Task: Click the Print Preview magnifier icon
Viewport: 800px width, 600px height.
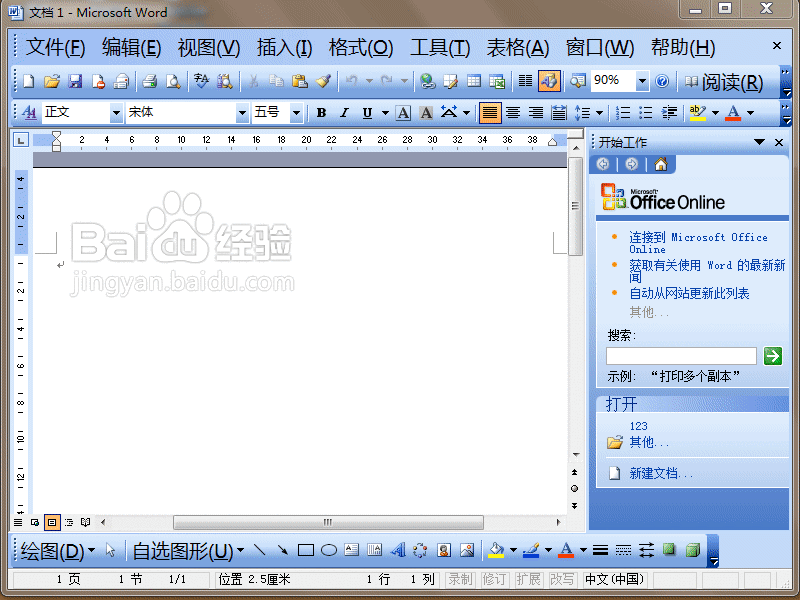Action: pyautogui.click(x=173, y=81)
